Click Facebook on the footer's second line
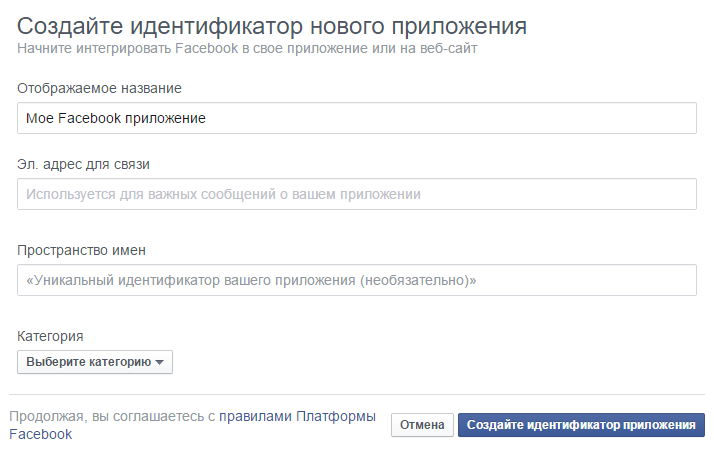The height and width of the screenshot is (450, 714). [41, 434]
